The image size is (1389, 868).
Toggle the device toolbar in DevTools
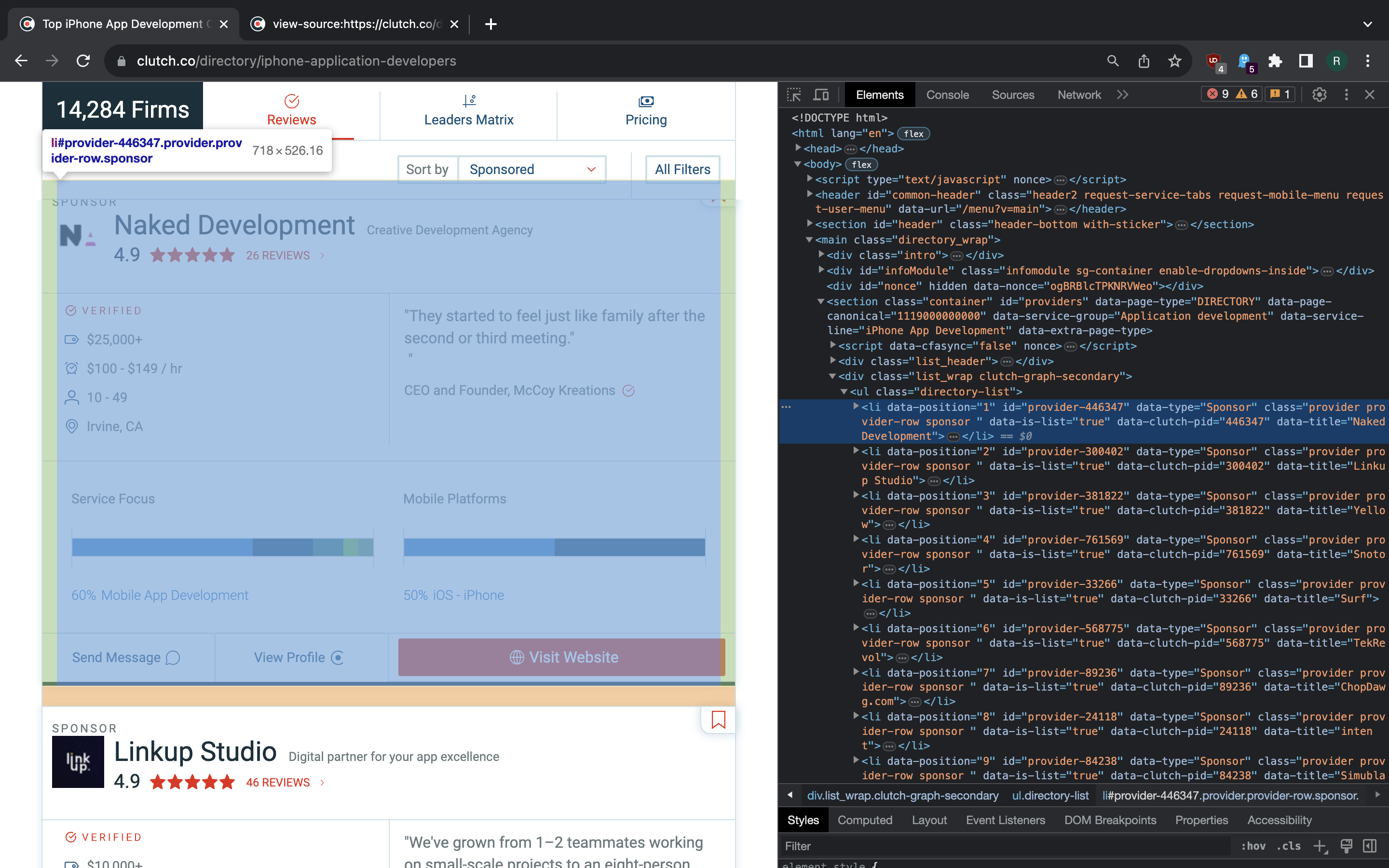[x=821, y=95]
